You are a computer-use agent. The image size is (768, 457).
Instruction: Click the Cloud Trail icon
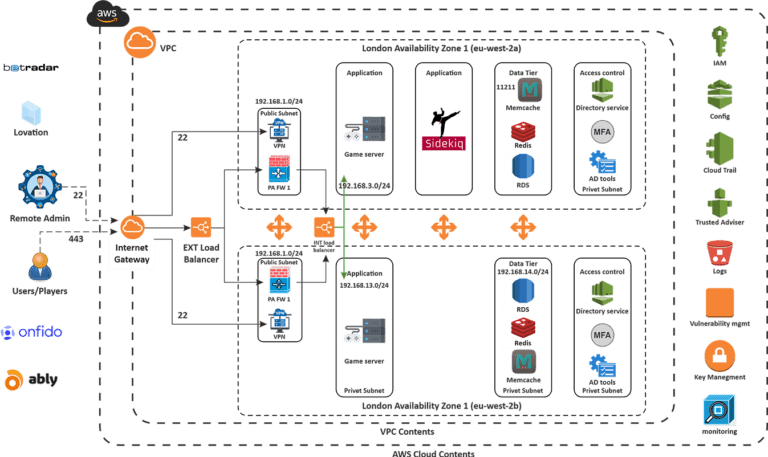click(x=720, y=148)
